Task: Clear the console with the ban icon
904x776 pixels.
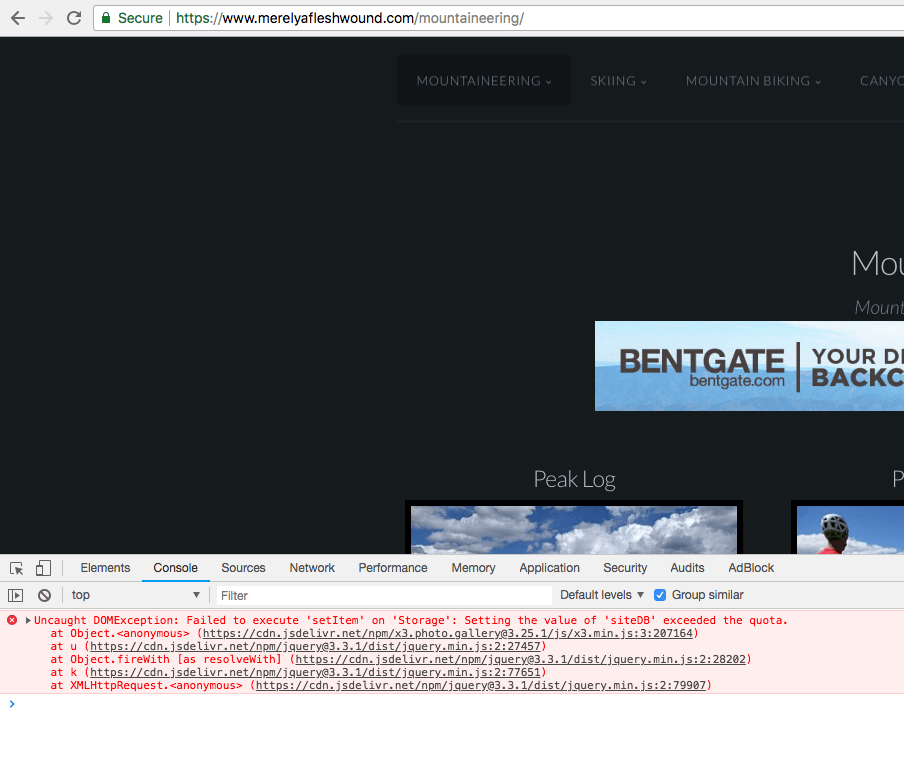Action: [x=44, y=595]
